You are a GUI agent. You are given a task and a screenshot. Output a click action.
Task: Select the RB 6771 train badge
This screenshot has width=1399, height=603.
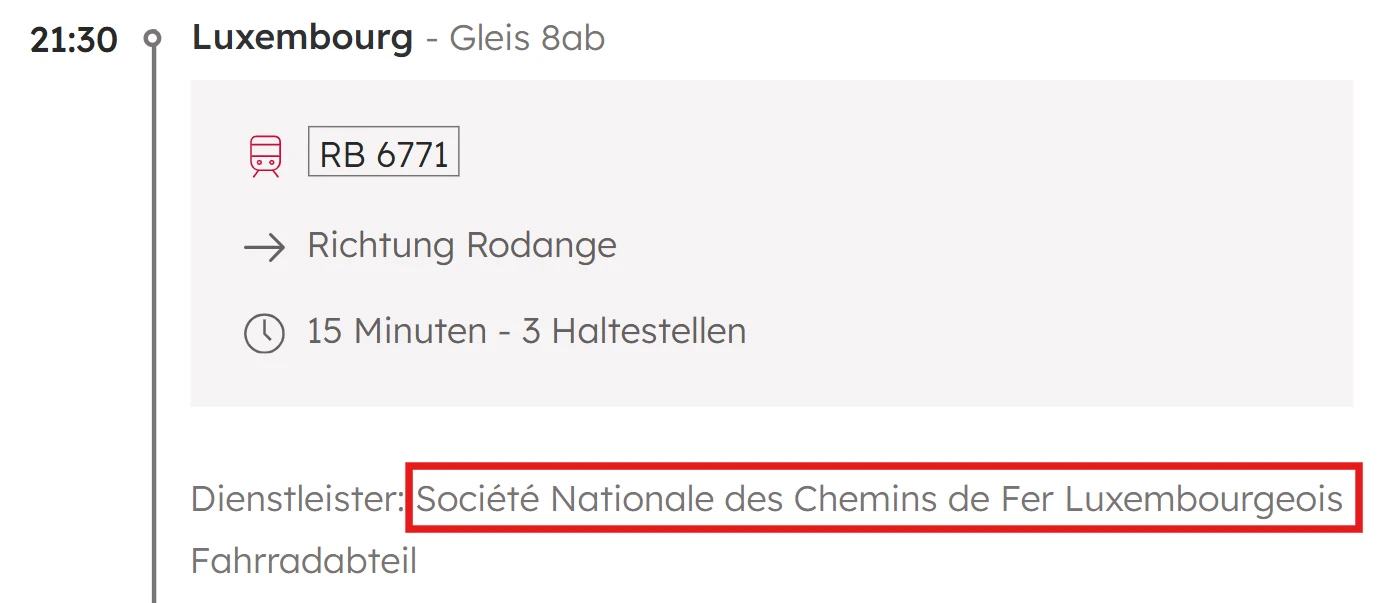click(384, 155)
